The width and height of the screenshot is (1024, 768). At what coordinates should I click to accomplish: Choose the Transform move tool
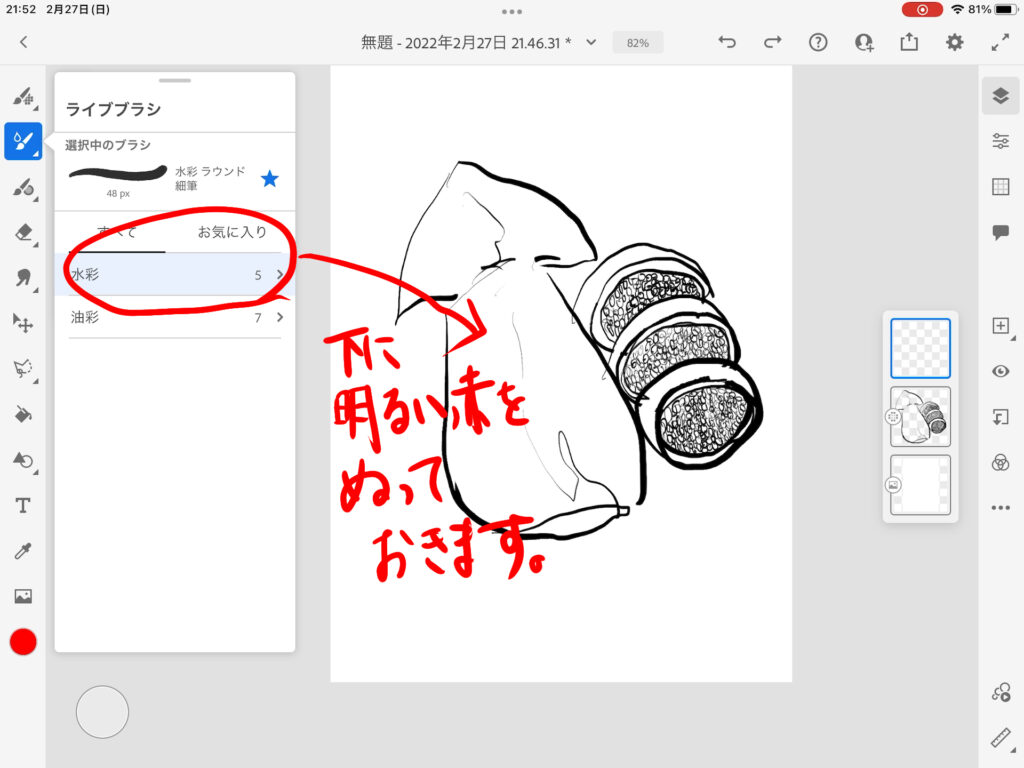22,322
